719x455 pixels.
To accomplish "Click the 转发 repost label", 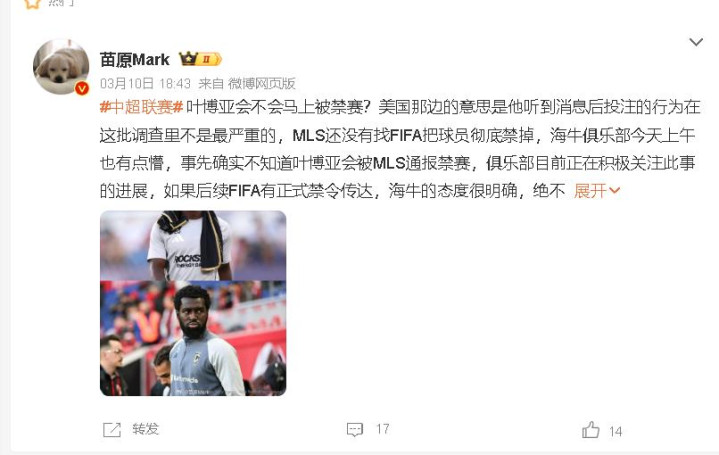I will point(145,429).
